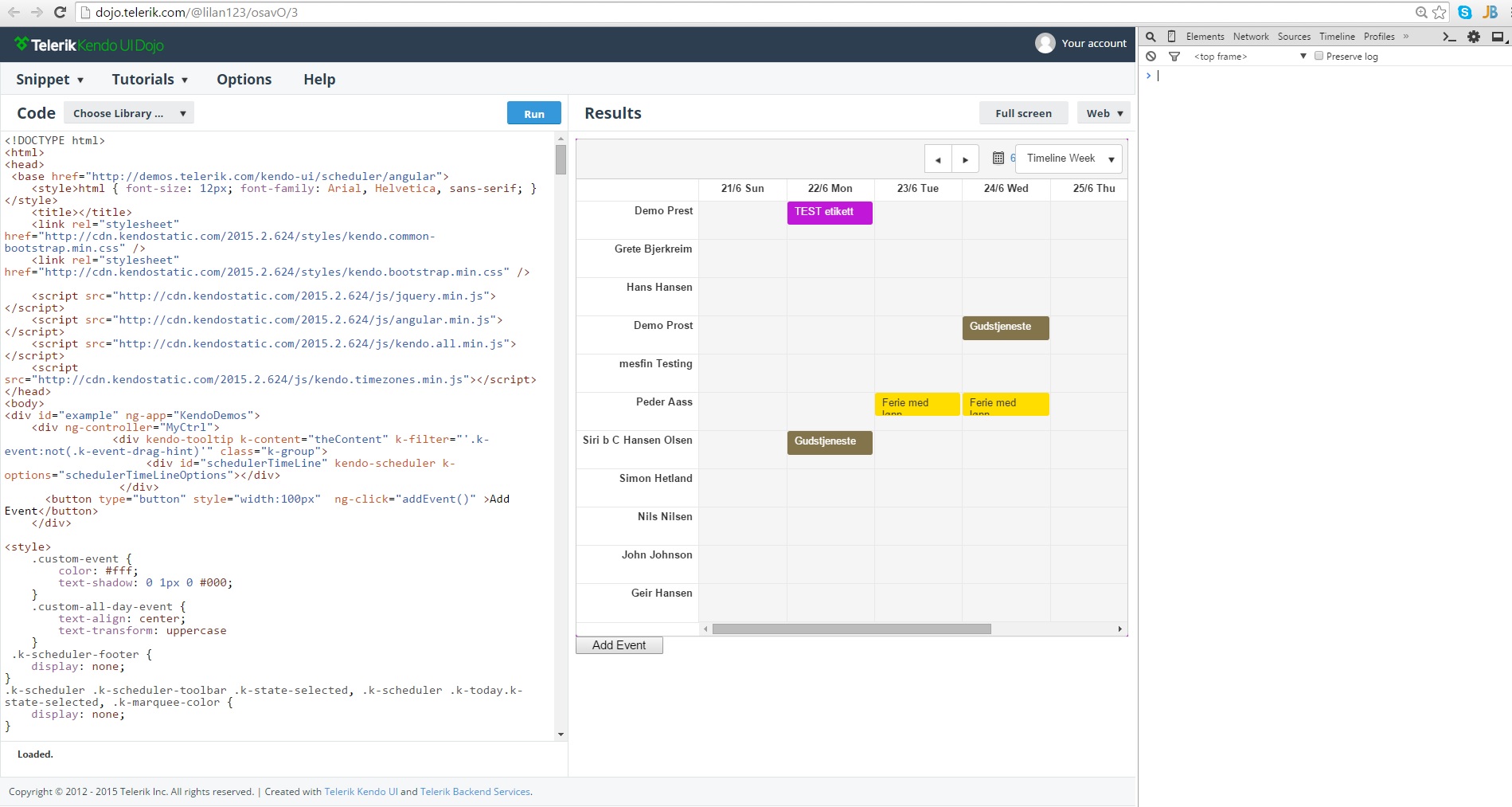The image size is (1512, 807).
Task: Expand the Web results mode dropdown
Action: click(x=1104, y=113)
